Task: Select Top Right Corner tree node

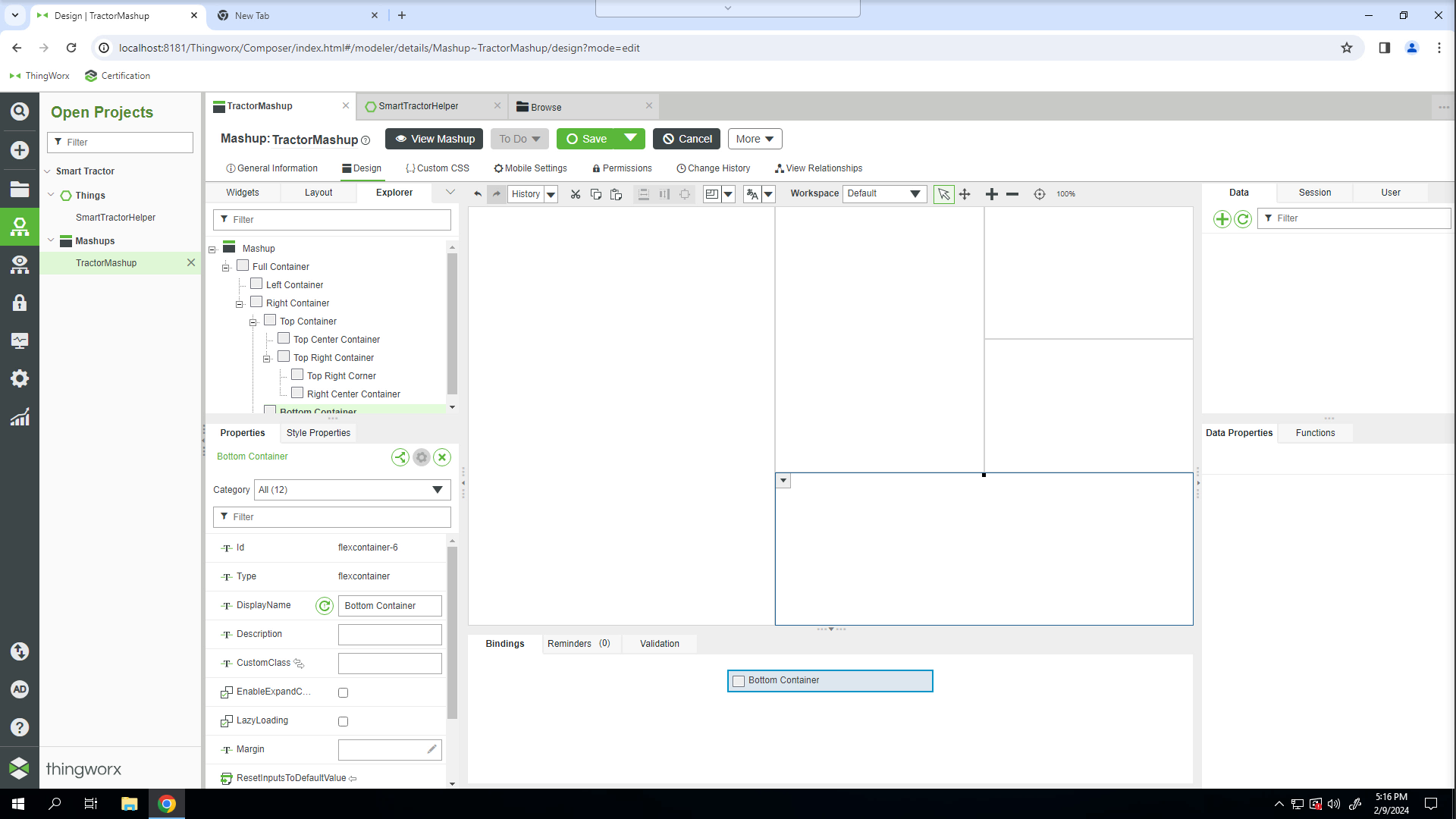Action: pos(341,376)
